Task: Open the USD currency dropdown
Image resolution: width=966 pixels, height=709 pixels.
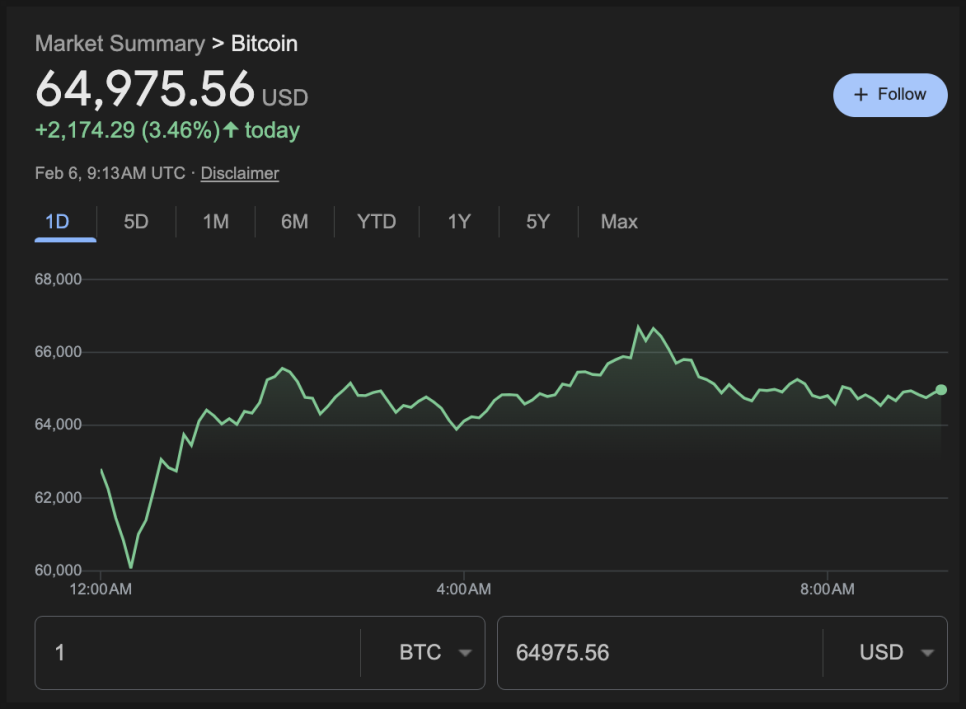Action: point(897,653)
